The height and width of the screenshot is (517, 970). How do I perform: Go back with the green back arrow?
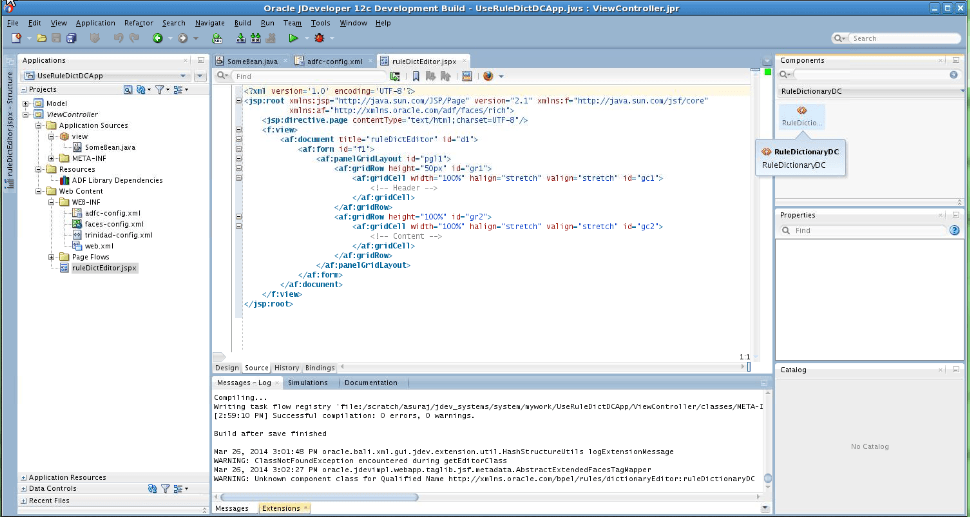(x=158, y=38)
